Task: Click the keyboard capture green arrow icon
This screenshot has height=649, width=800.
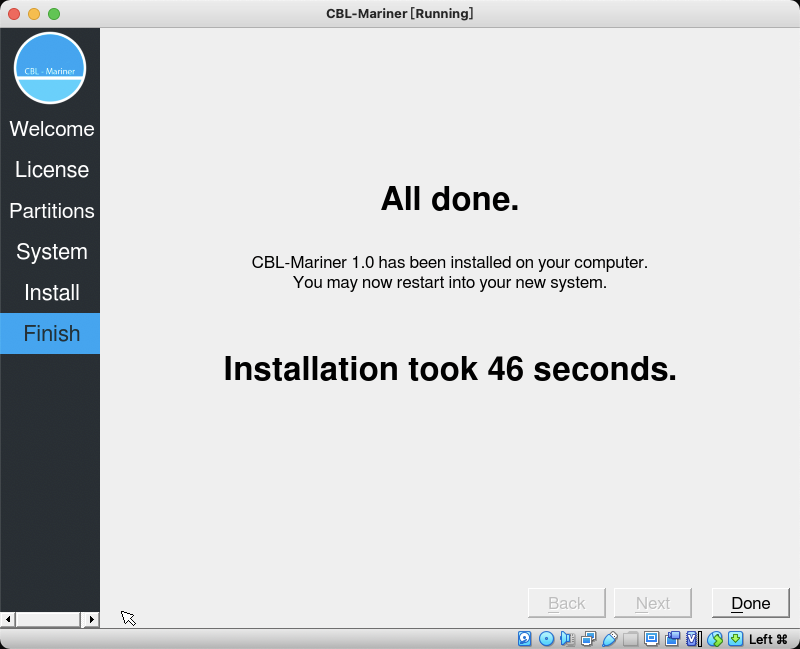Action: point(735,638)
